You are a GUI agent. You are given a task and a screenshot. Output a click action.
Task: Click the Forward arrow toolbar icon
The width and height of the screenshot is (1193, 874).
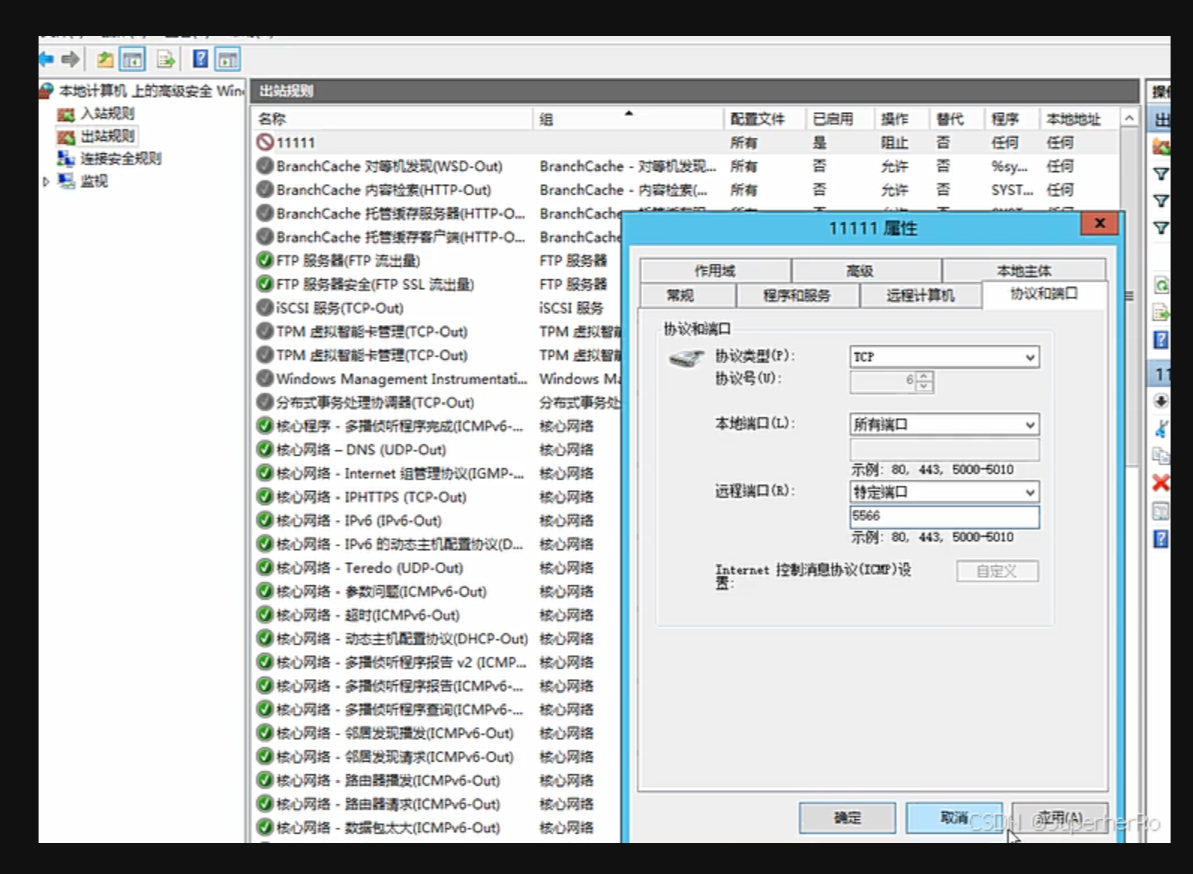click(71, 59)
